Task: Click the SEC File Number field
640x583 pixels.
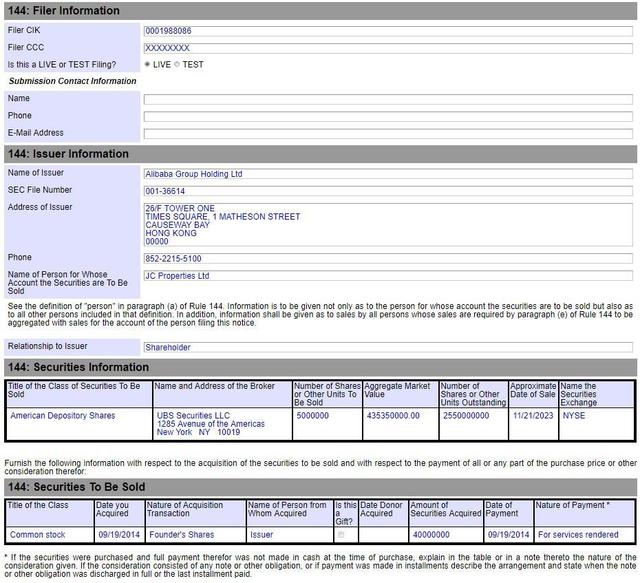Action: click(x=387, y=191)
